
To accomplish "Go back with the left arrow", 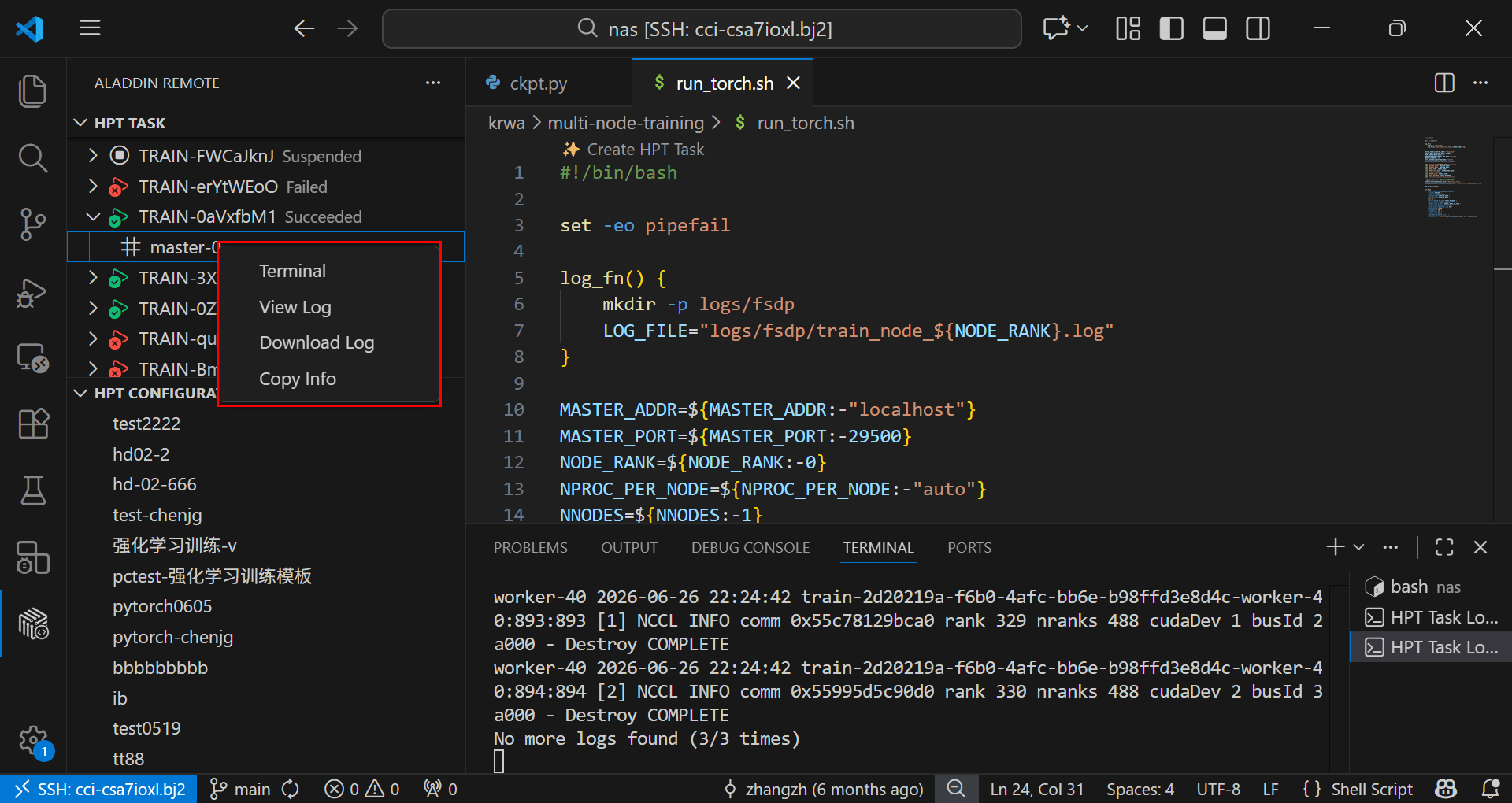I will 304,28.
